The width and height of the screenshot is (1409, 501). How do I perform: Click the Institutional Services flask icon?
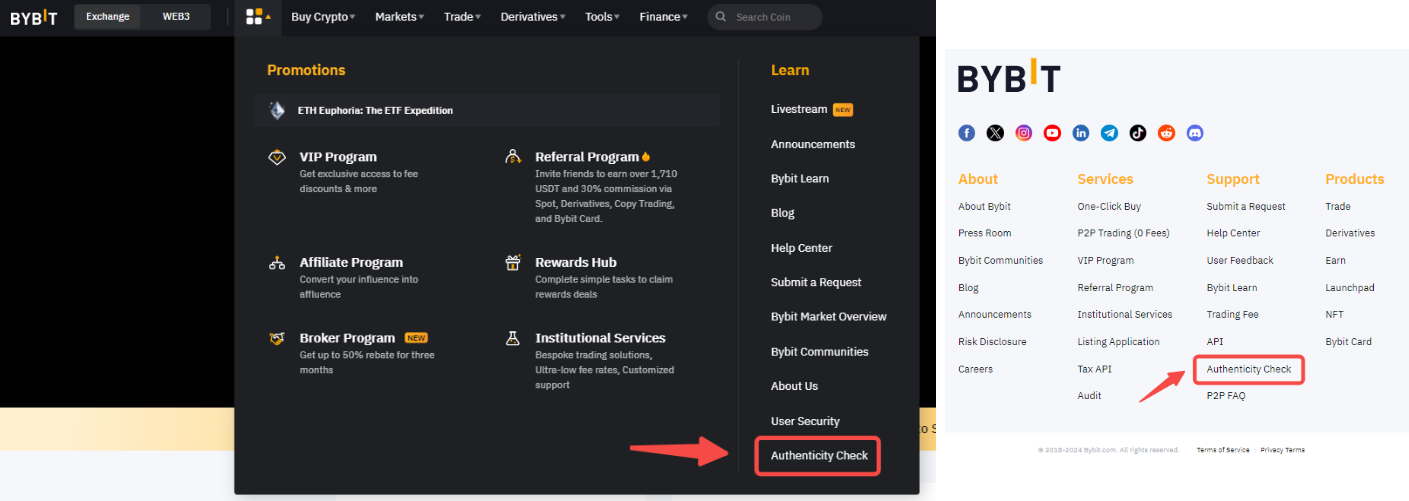click(x=513, y=338)
